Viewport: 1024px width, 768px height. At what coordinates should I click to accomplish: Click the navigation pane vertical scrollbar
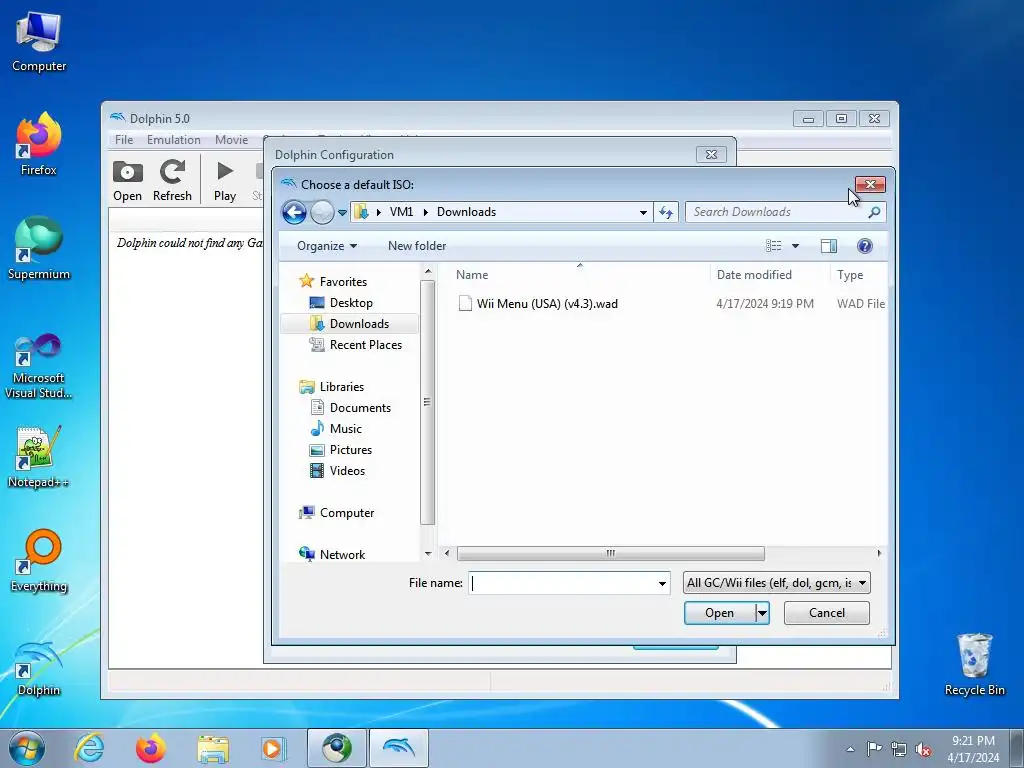(x=428, y=402)
